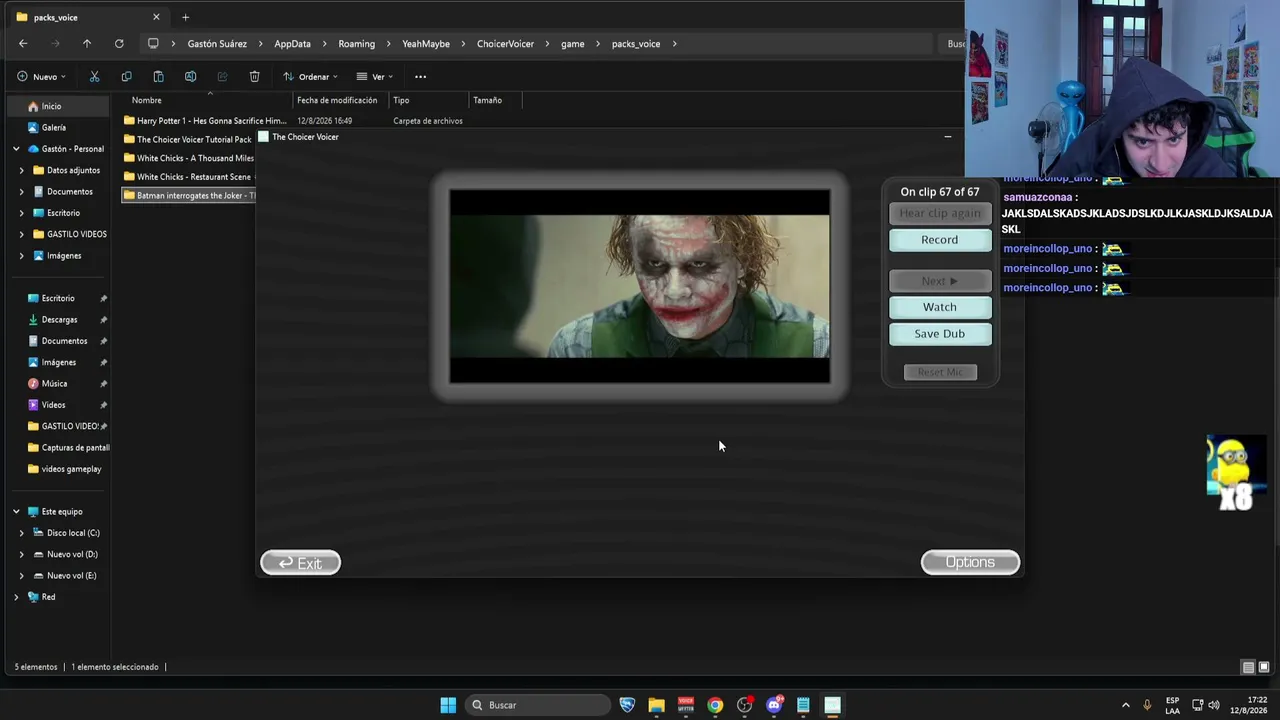This screenshot has width=1280, height=720.
Task: Open the Windows Start menu
Action: [448, 705]
